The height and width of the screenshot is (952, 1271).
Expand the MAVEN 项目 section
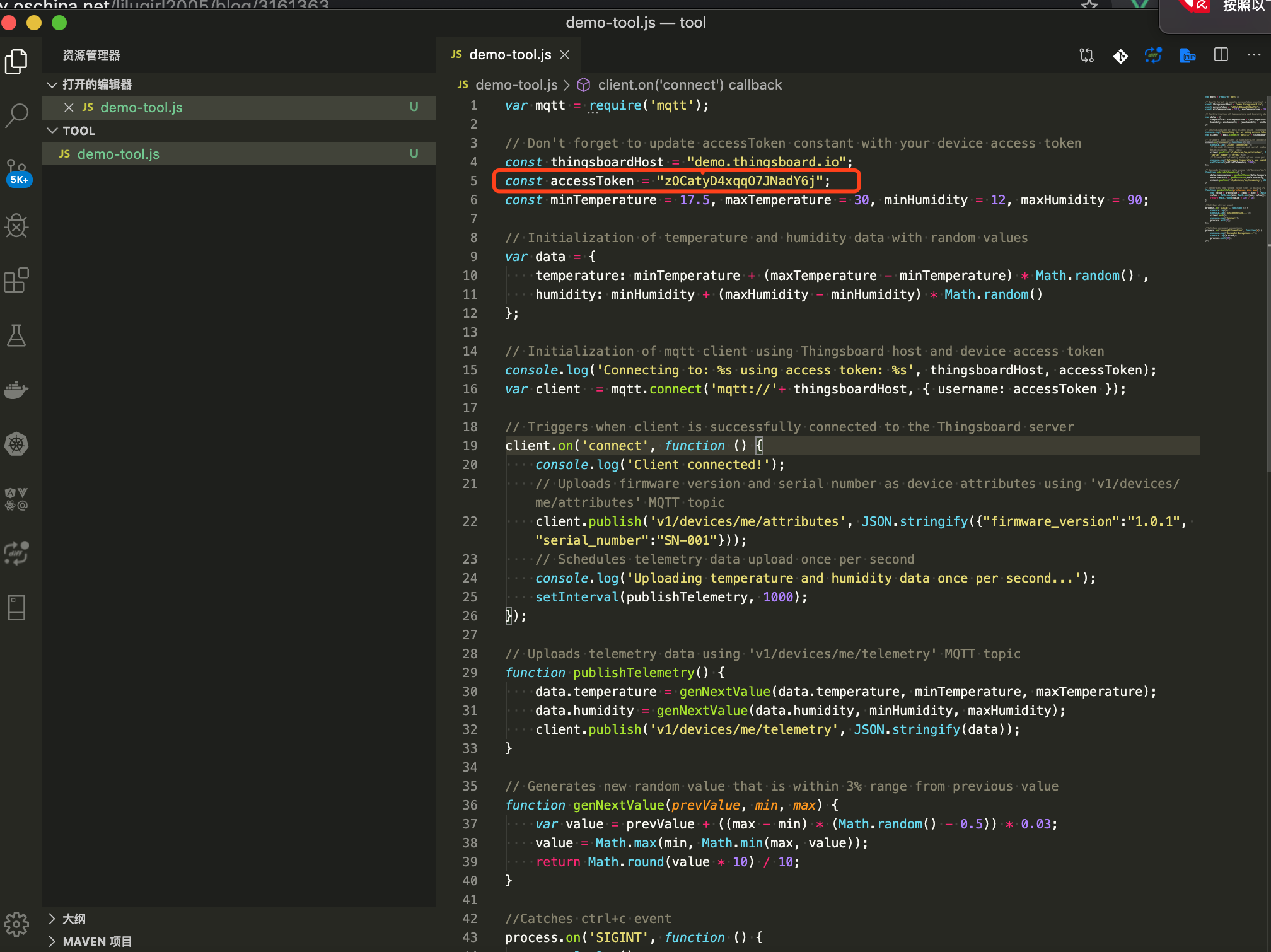pos(52,941)
